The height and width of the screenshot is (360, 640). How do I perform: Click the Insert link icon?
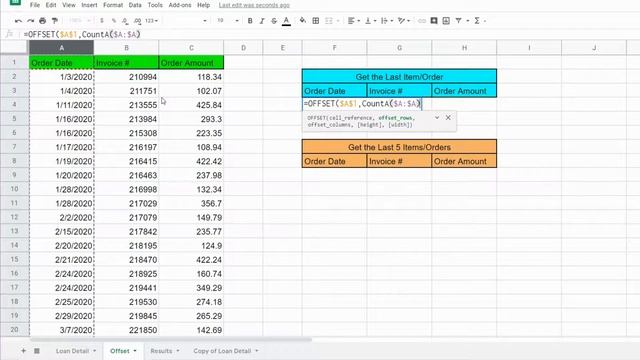click(422, 20)
